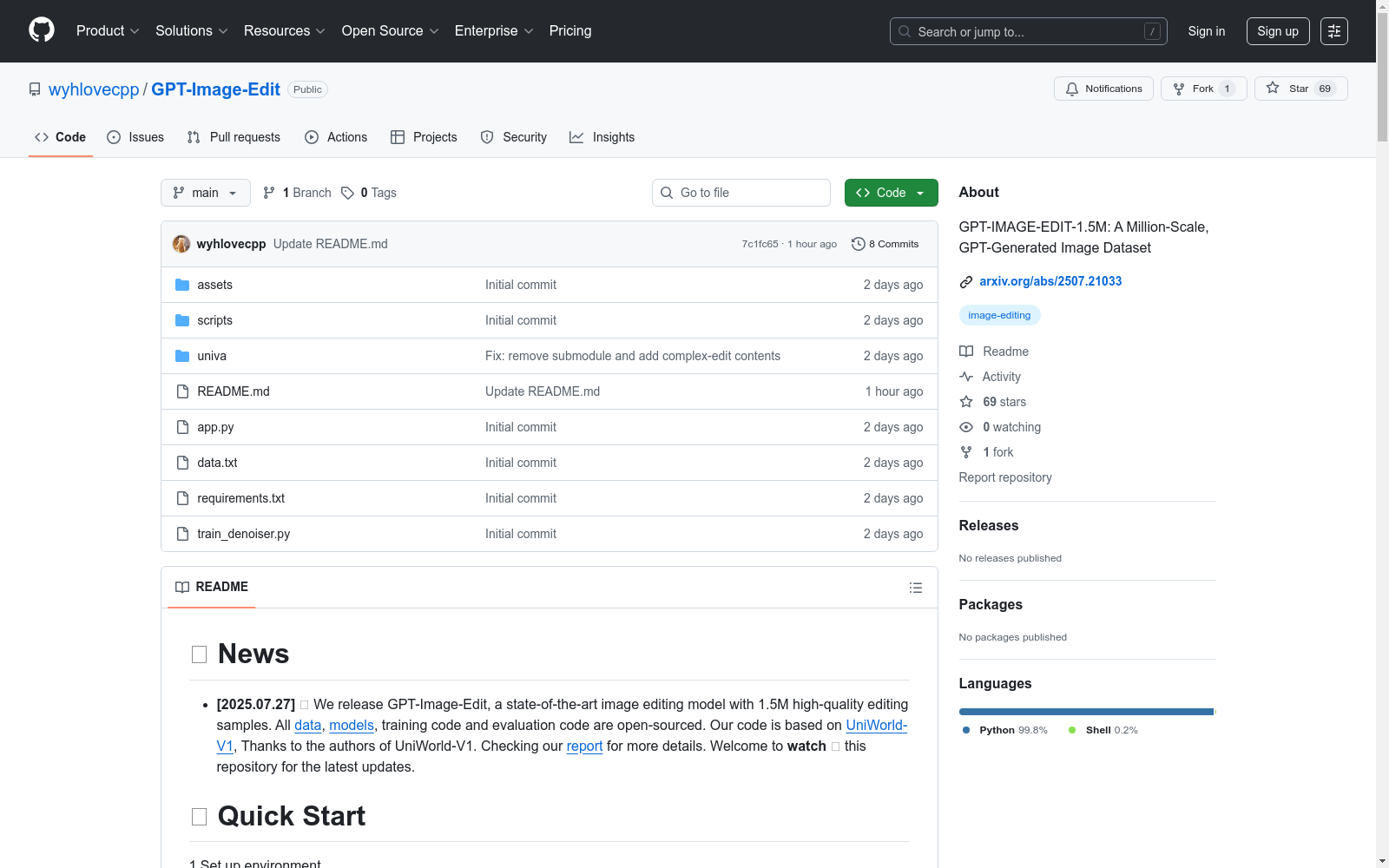Screen dimensions: 1389x868
Task: Open the report link in README
Action: (584, 746)
